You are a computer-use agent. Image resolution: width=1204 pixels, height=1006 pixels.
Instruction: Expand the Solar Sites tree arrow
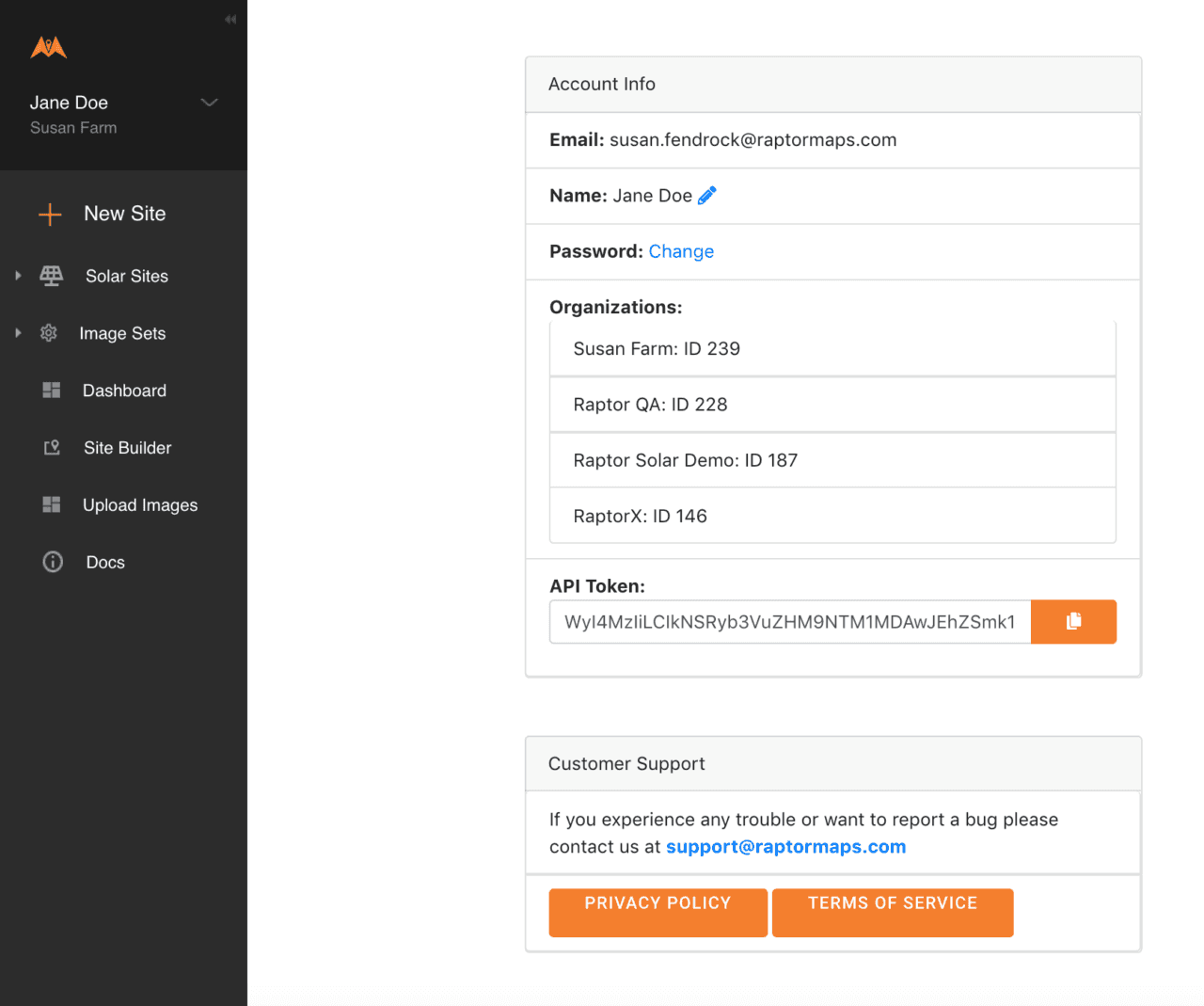[x=18, y=276]
